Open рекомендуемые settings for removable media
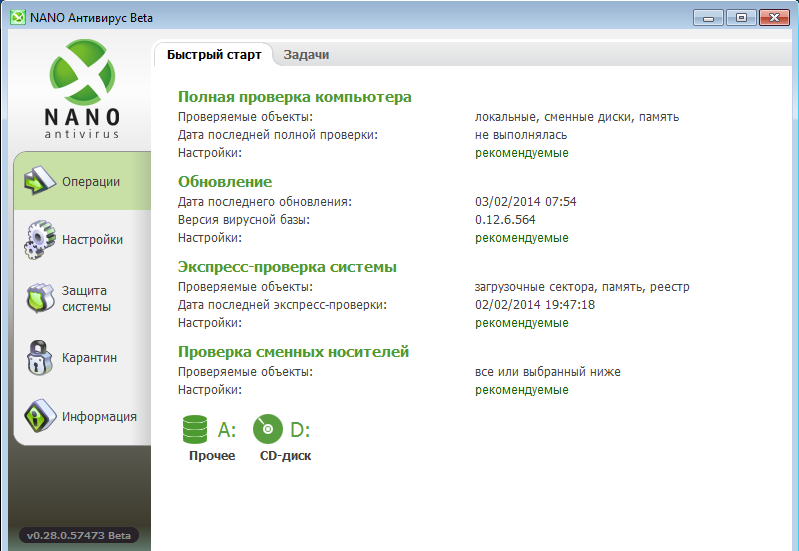799x551 pixels. [x=521, y=390]
